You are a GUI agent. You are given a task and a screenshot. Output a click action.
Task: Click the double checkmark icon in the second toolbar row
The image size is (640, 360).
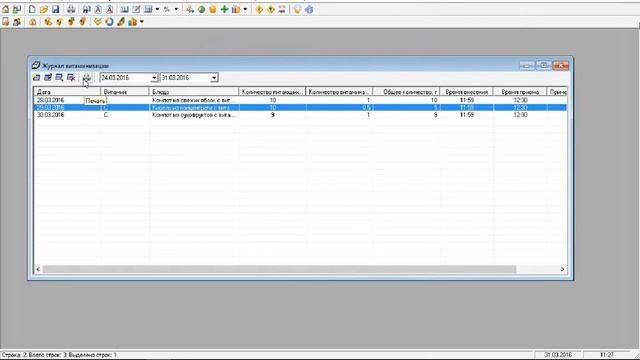(x=97, y=22)
